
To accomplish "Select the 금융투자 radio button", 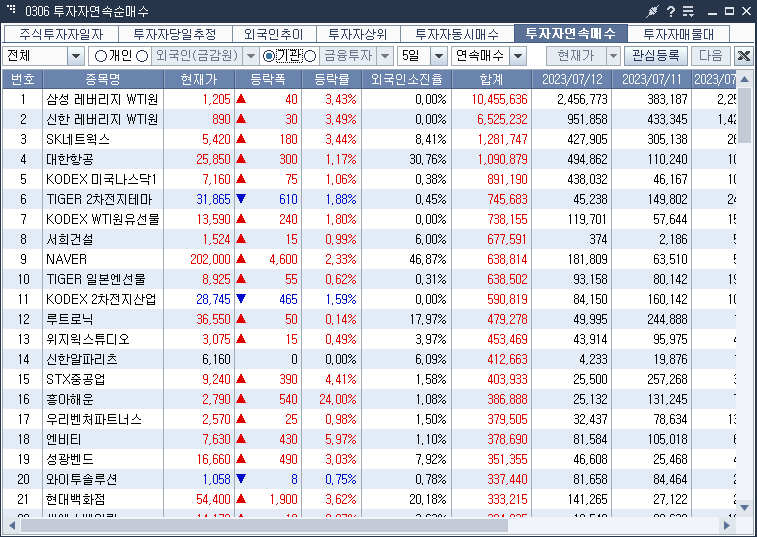I will [x=310, y=56].
